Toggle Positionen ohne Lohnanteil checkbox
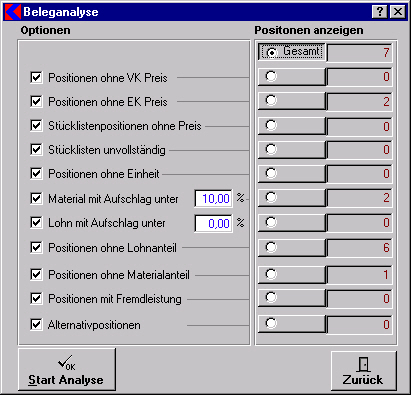The height and width of the screenshot is (395, 411). click(x=36, y=247)
